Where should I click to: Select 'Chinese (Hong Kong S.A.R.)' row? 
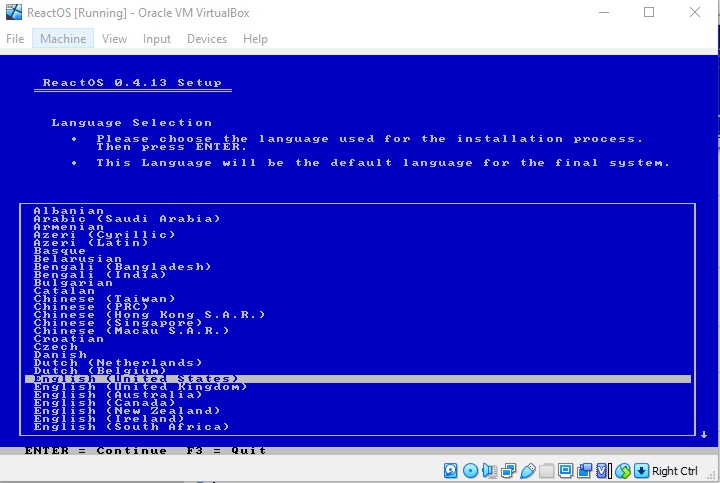(x=358, y=315)
